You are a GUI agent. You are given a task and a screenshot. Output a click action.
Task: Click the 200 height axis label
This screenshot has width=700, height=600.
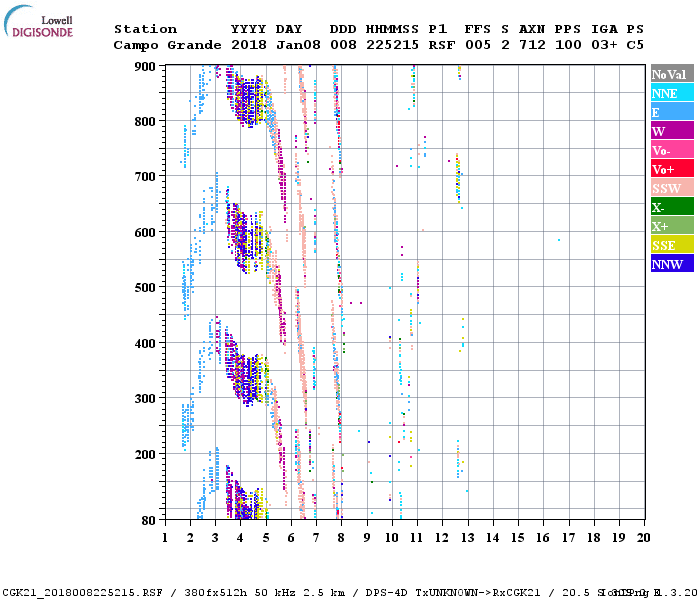point(145,455)
